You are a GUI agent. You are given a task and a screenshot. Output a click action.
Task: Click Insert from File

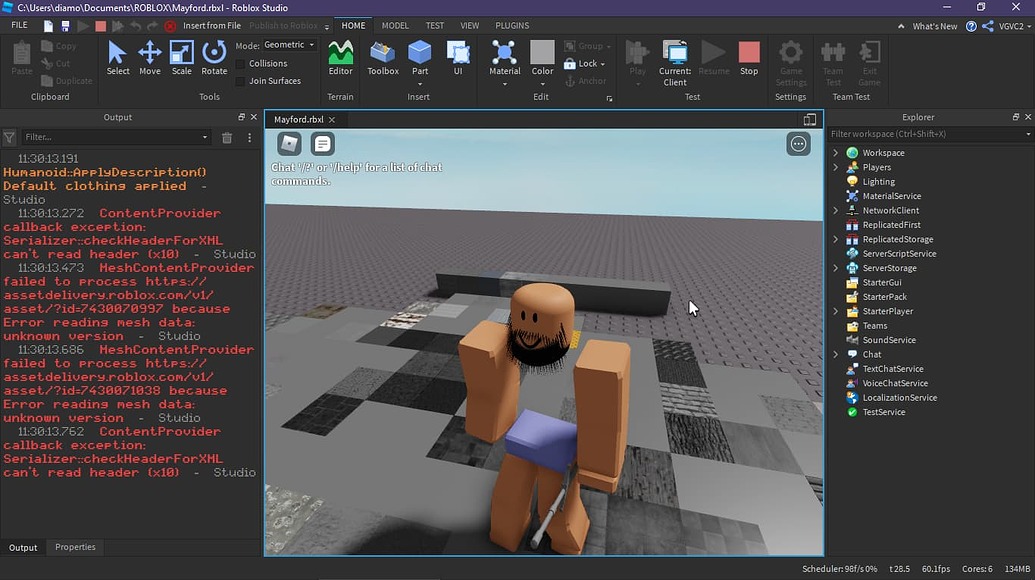(x=212, y=26)
